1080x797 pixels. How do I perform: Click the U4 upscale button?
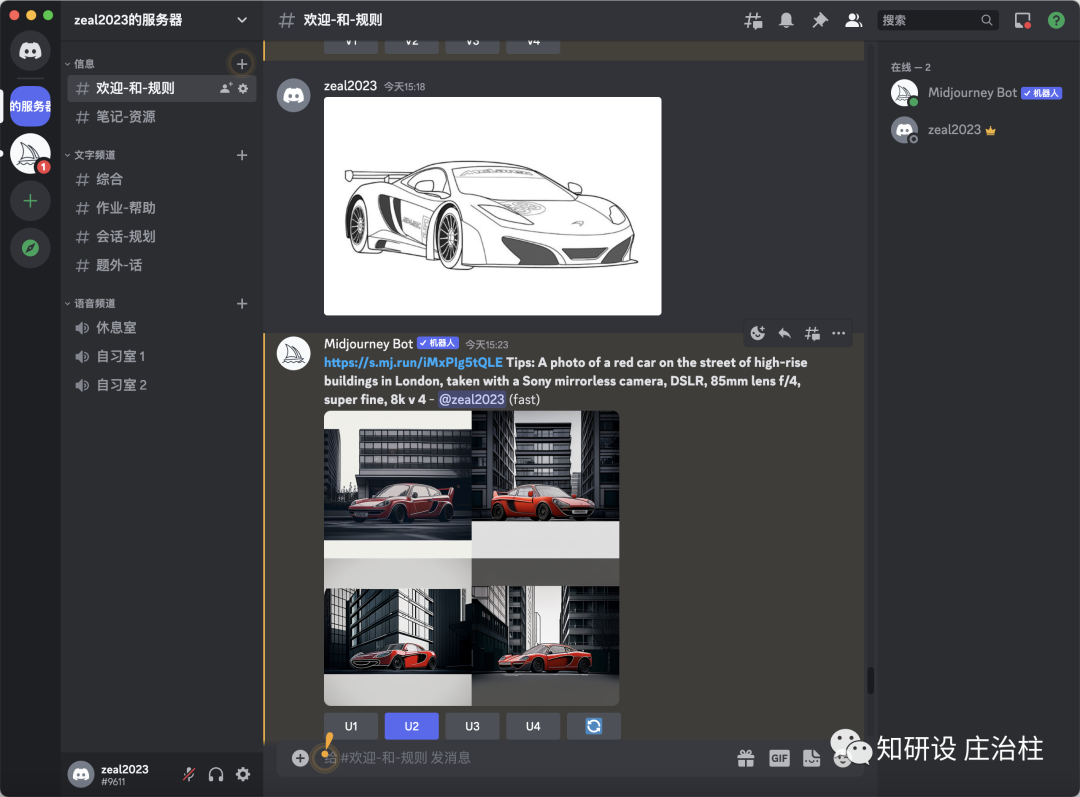click(x=533, y=726)
